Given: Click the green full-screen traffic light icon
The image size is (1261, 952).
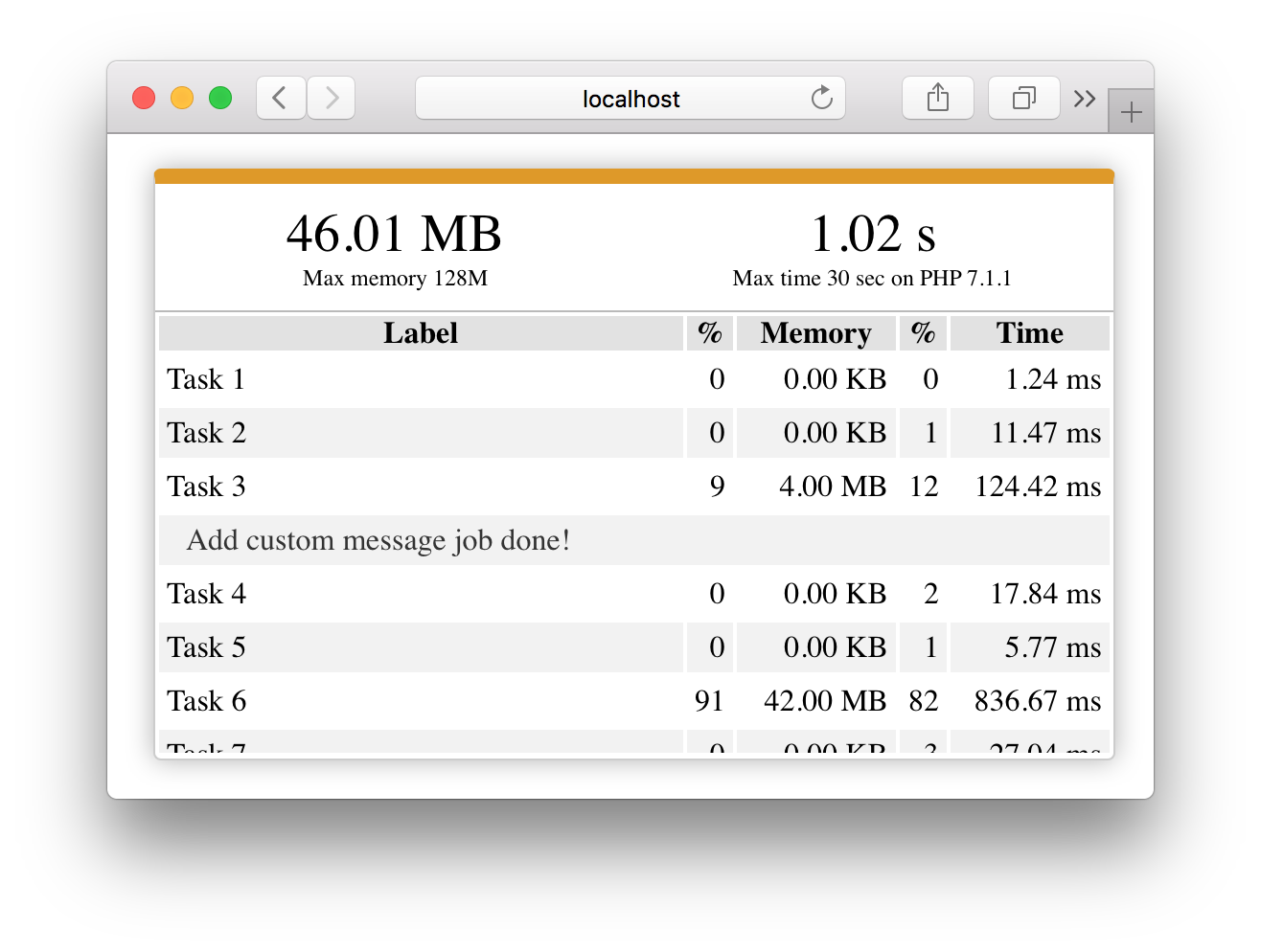Looking at the screenshot, I should coord(219,98).
